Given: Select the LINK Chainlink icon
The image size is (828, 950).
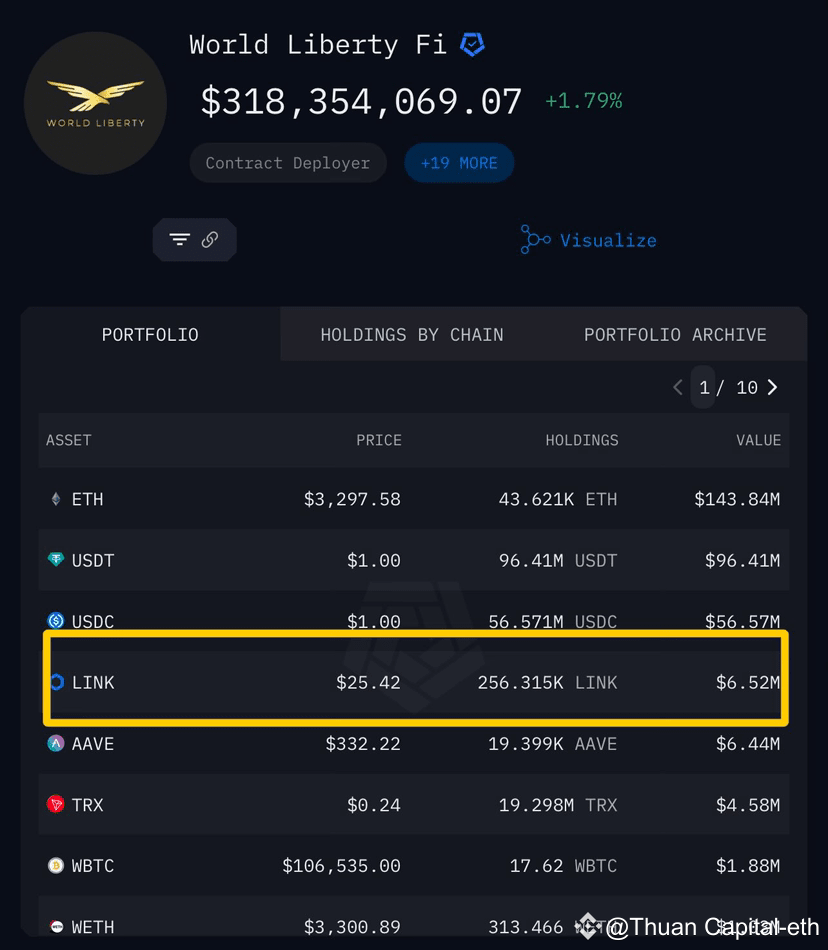Looking at the screenshot, I should coord(55,682).
